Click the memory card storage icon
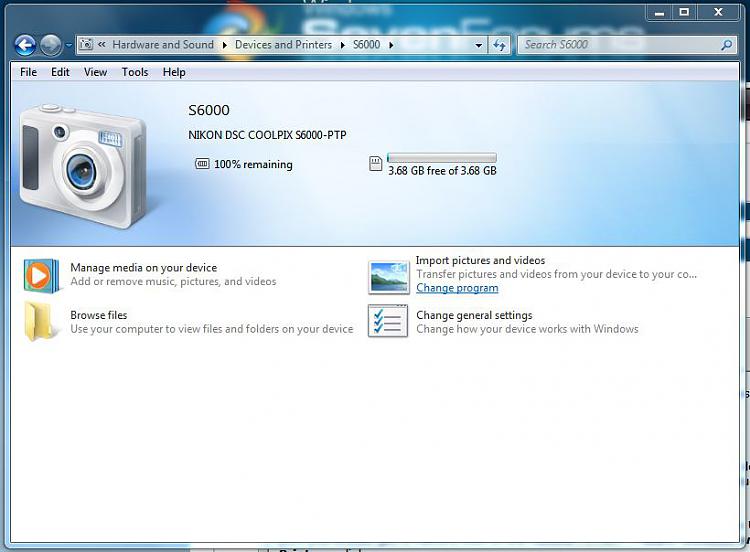Image resolution: width=750 pixels, height=552 pixels. 375,164
